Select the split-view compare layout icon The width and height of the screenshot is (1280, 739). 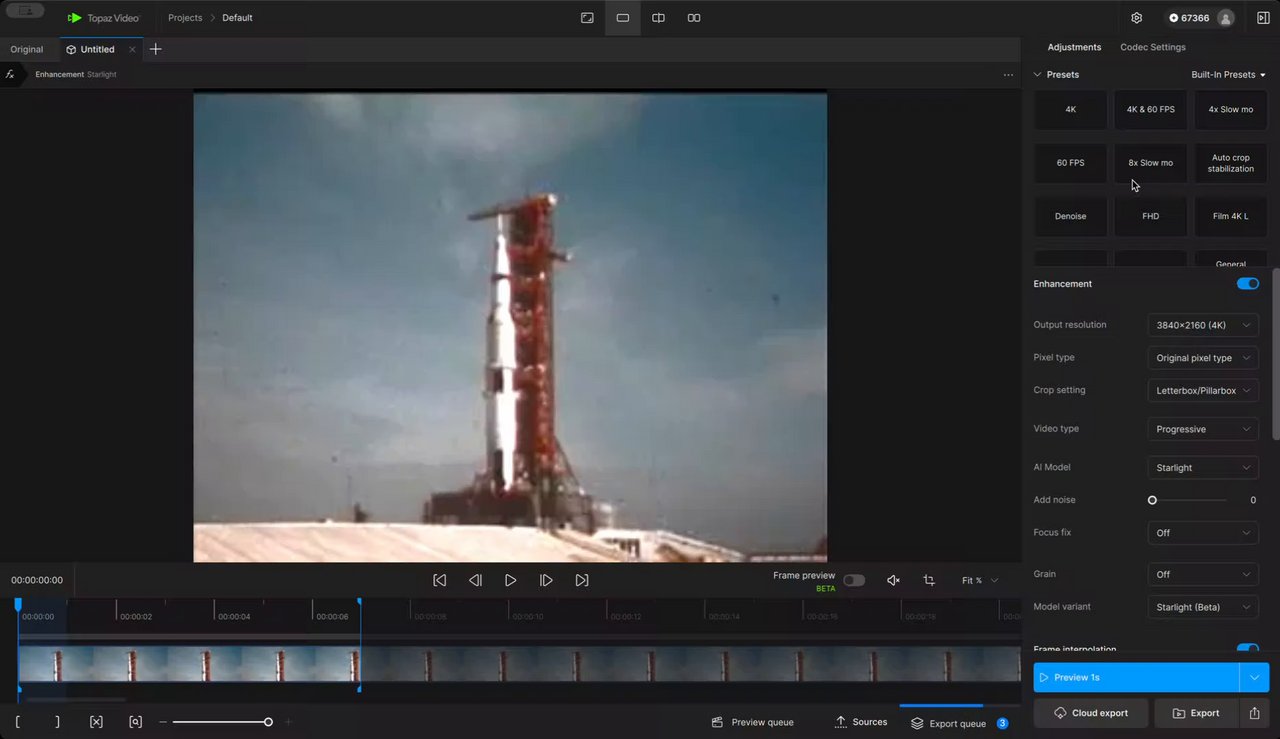pyautogui.click(x=658, y=18)
